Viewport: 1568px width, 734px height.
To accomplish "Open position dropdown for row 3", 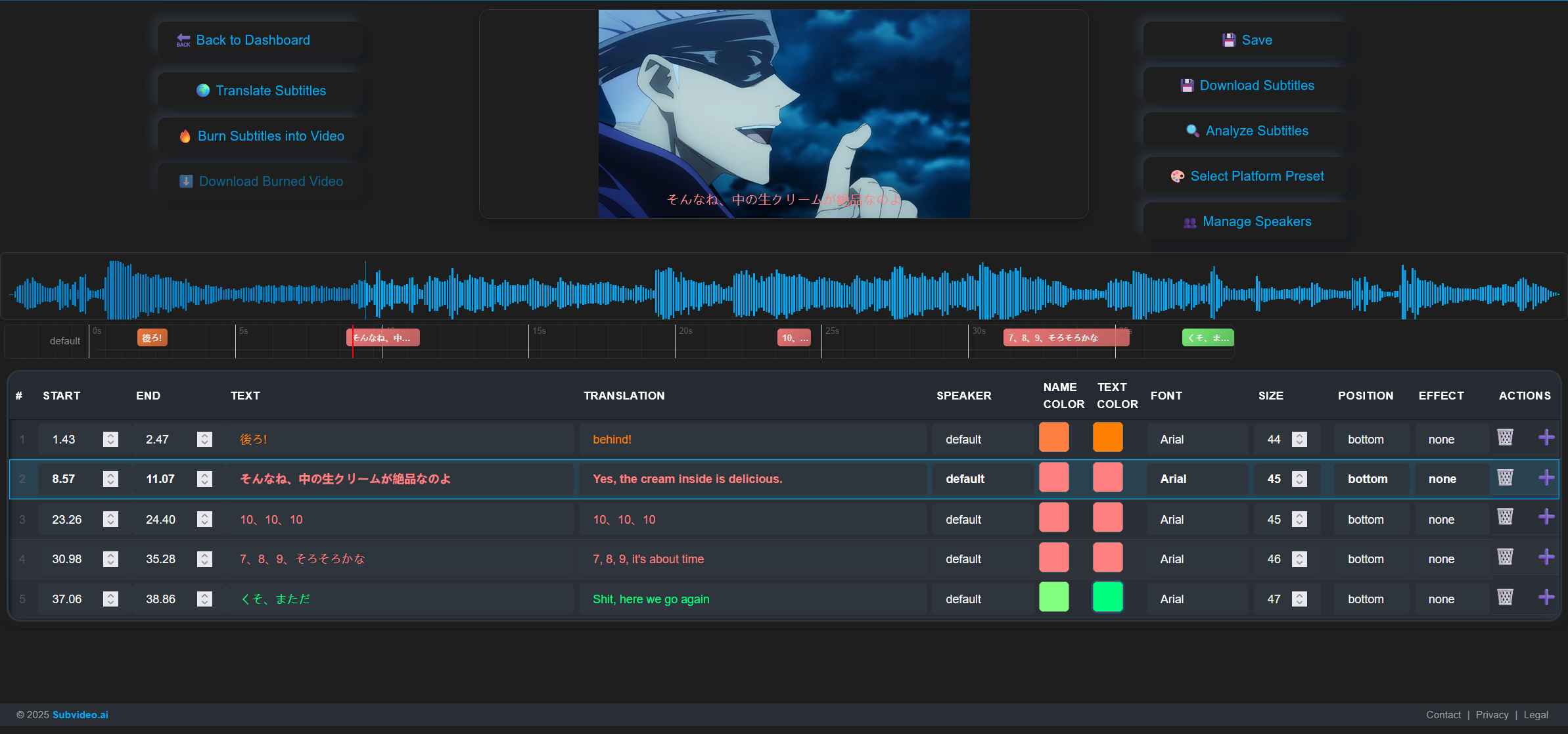I will click(x=1372, y=520).
